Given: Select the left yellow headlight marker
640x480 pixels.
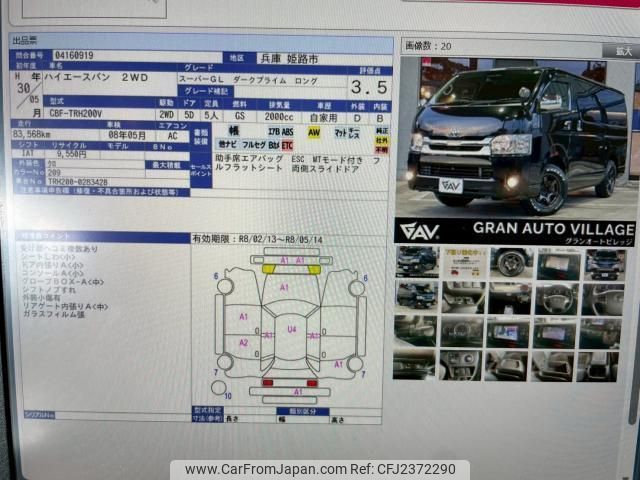Looking at the screenshot, I should tap(268, 269).
